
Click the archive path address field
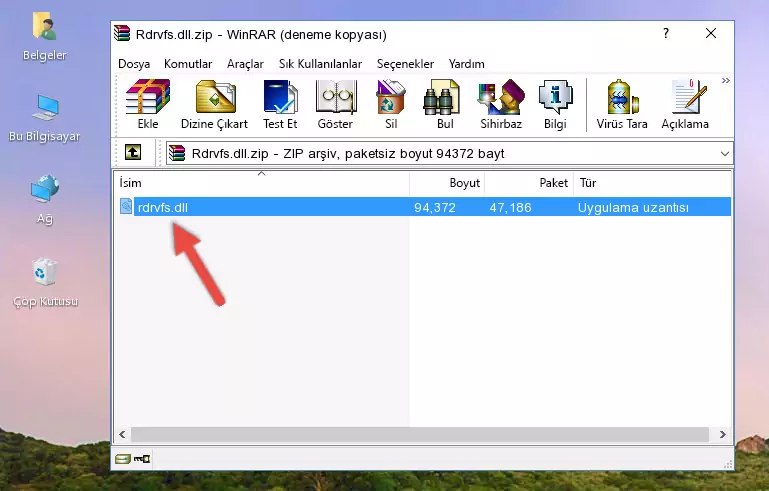(x=449, y=154)
